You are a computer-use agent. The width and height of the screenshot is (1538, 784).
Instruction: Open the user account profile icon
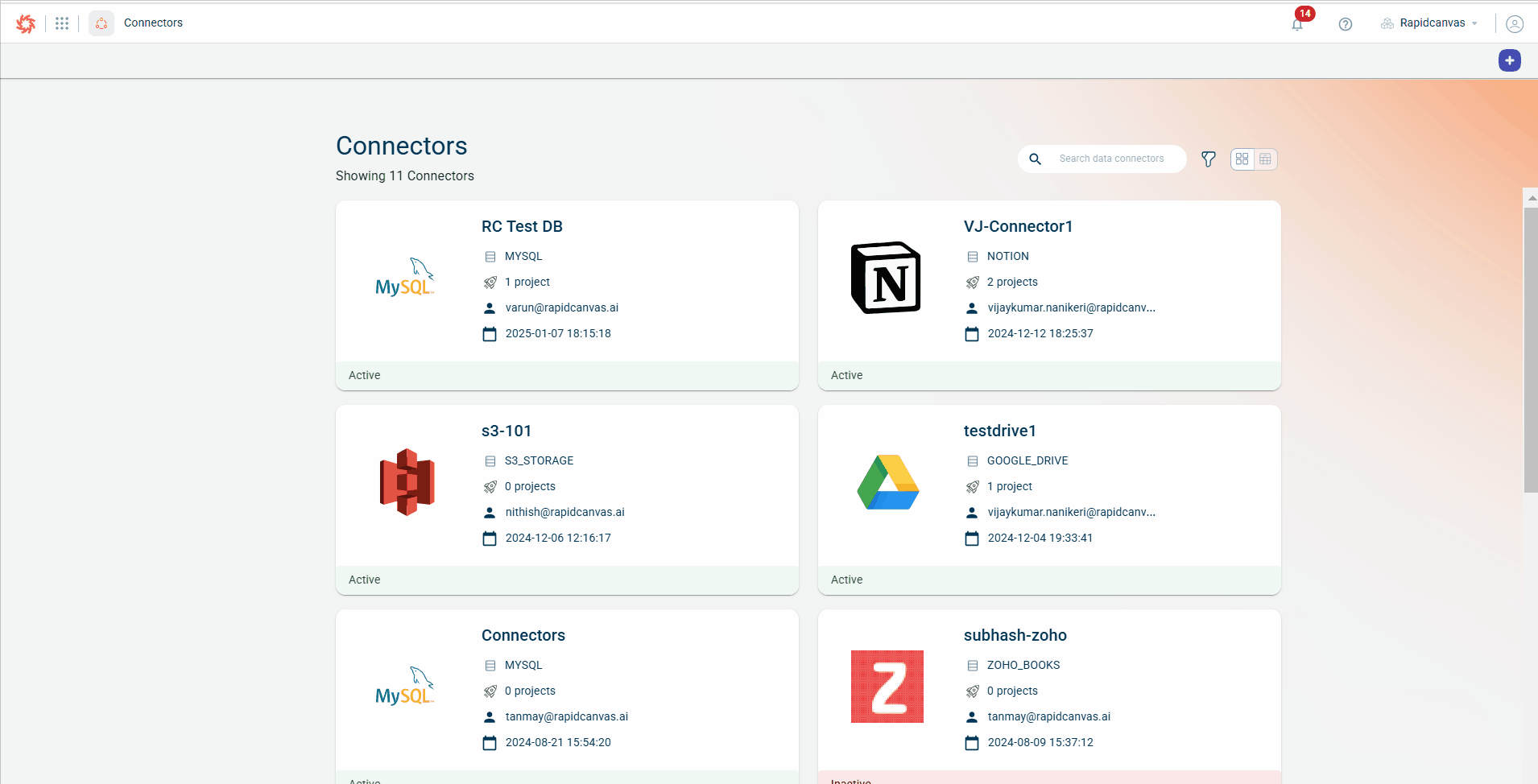1514,24
